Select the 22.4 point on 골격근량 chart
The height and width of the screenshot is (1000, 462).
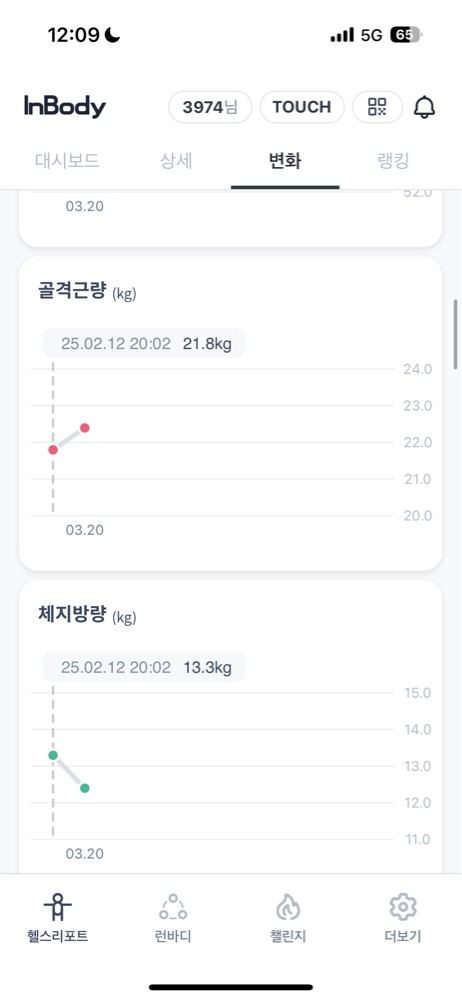85,427
